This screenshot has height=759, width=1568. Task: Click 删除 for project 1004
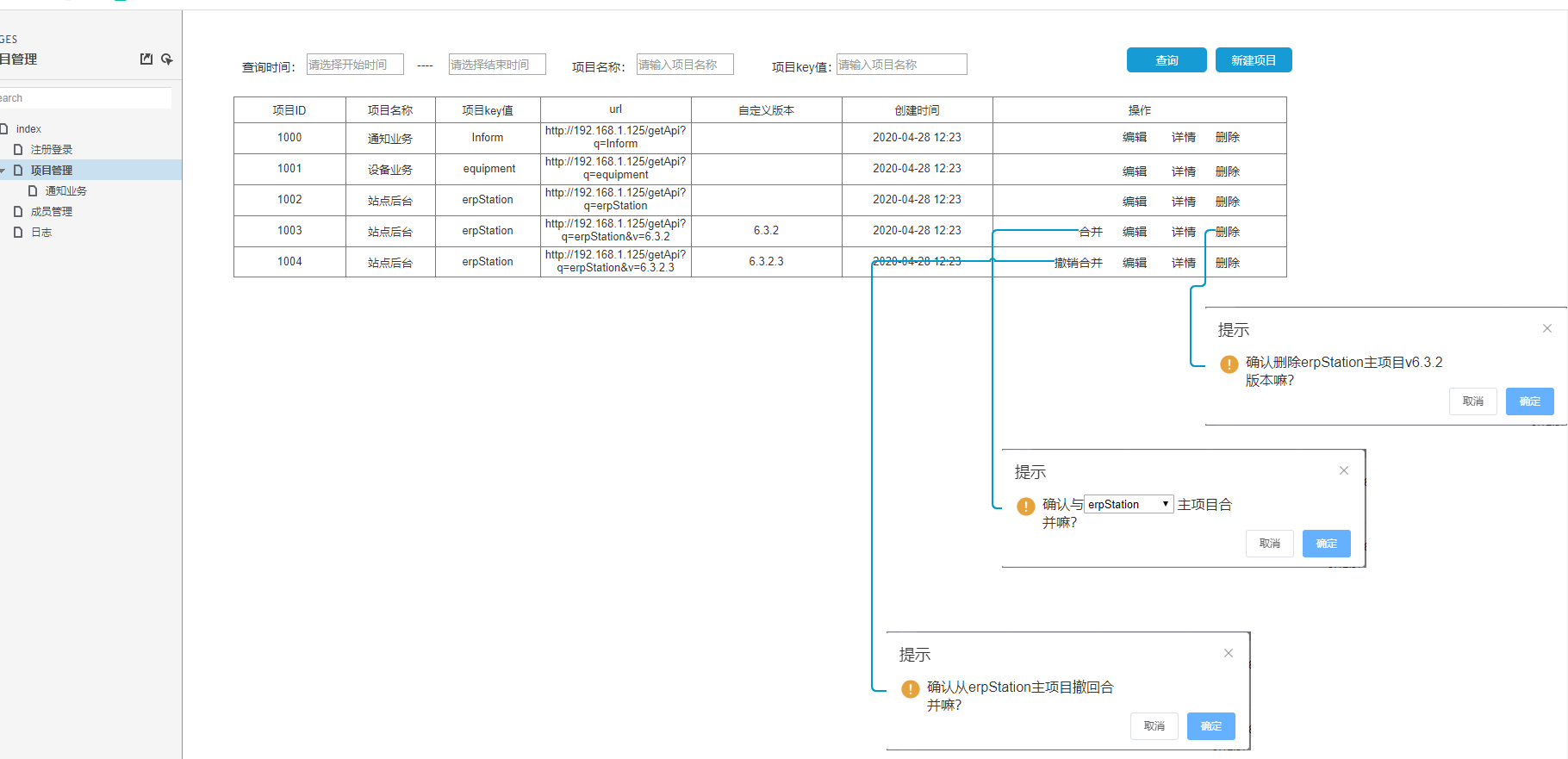point(1228,263)
